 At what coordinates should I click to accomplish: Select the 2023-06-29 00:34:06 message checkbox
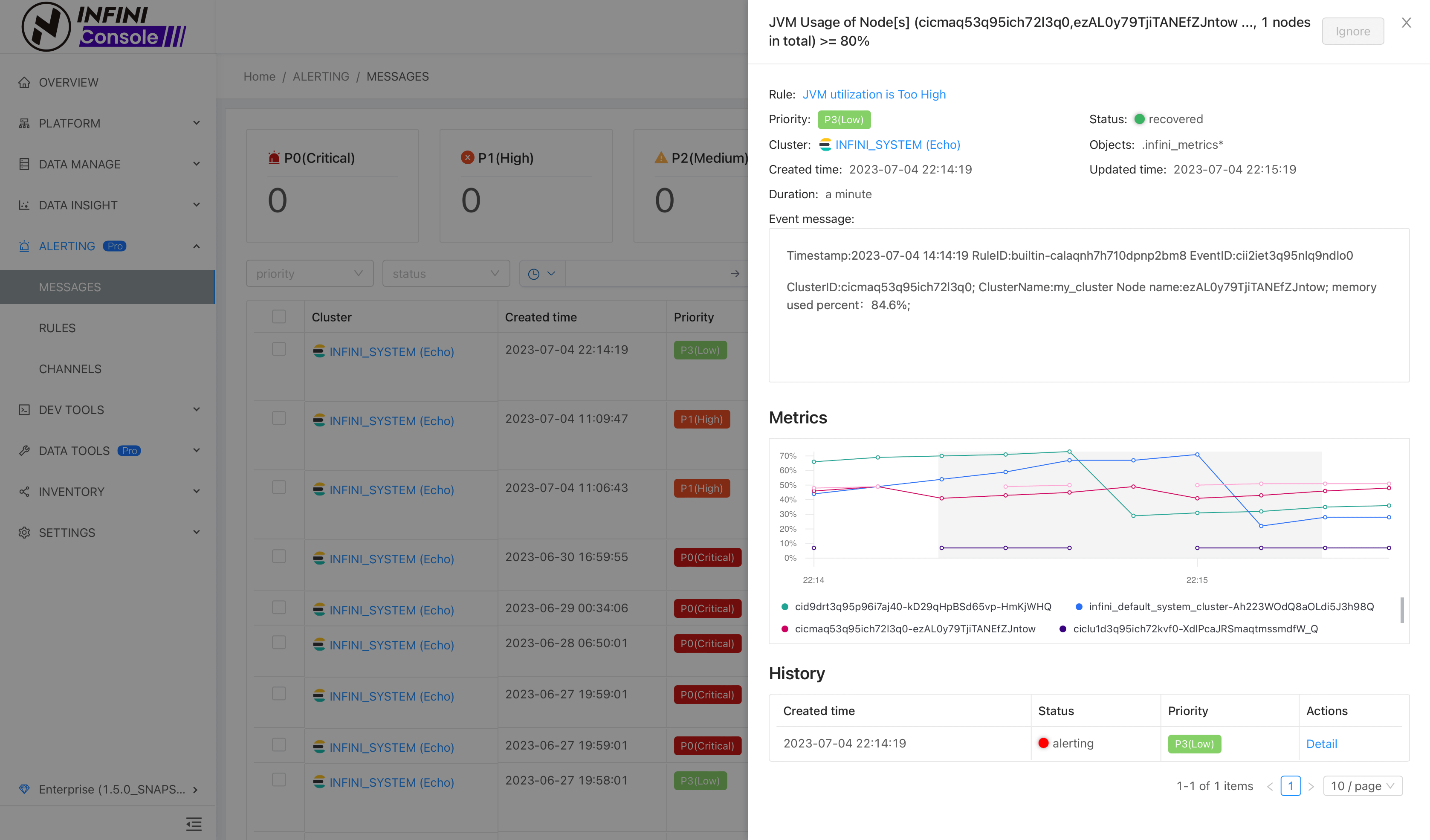278,607
